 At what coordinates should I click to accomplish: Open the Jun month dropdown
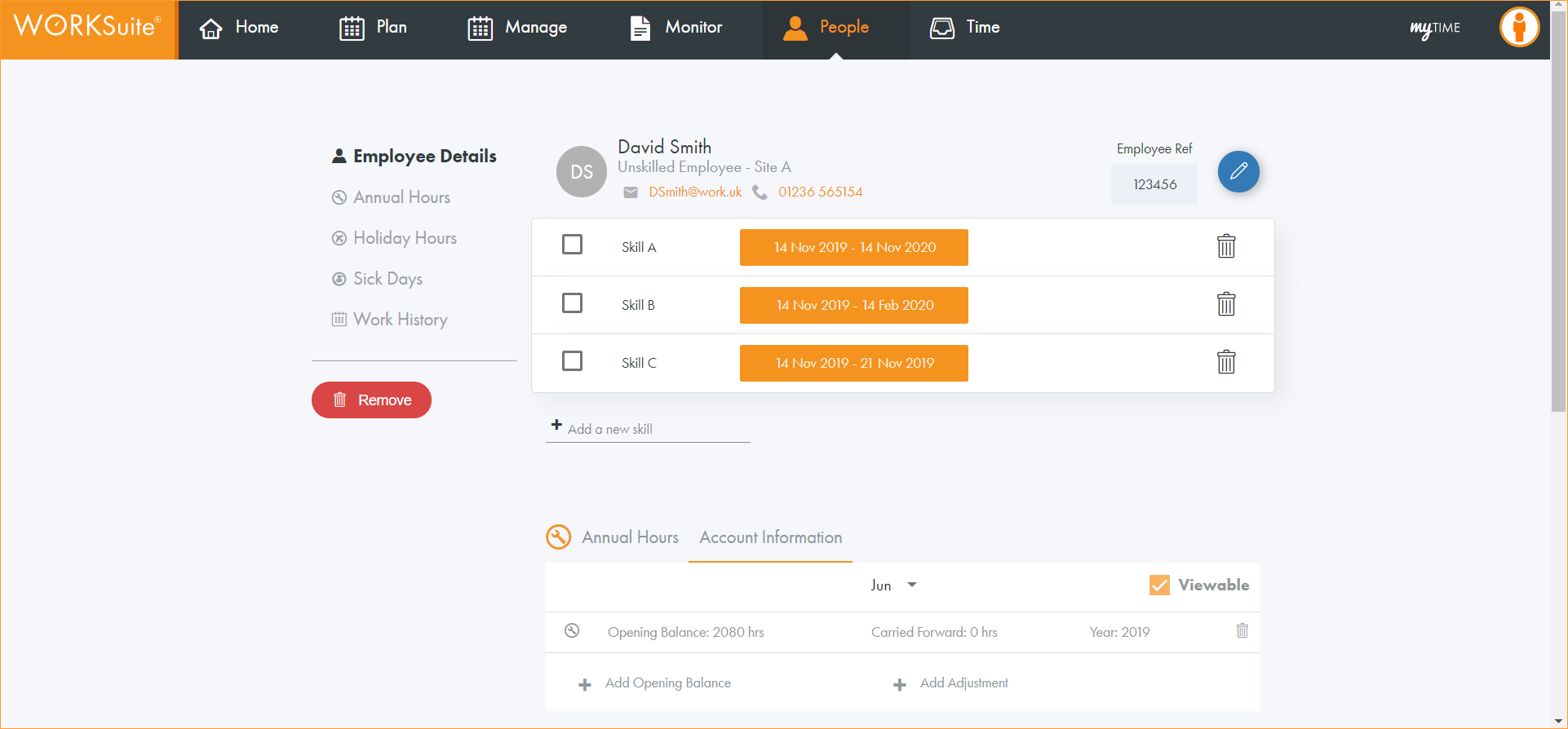pyautogui.click(x=893, y=585)
